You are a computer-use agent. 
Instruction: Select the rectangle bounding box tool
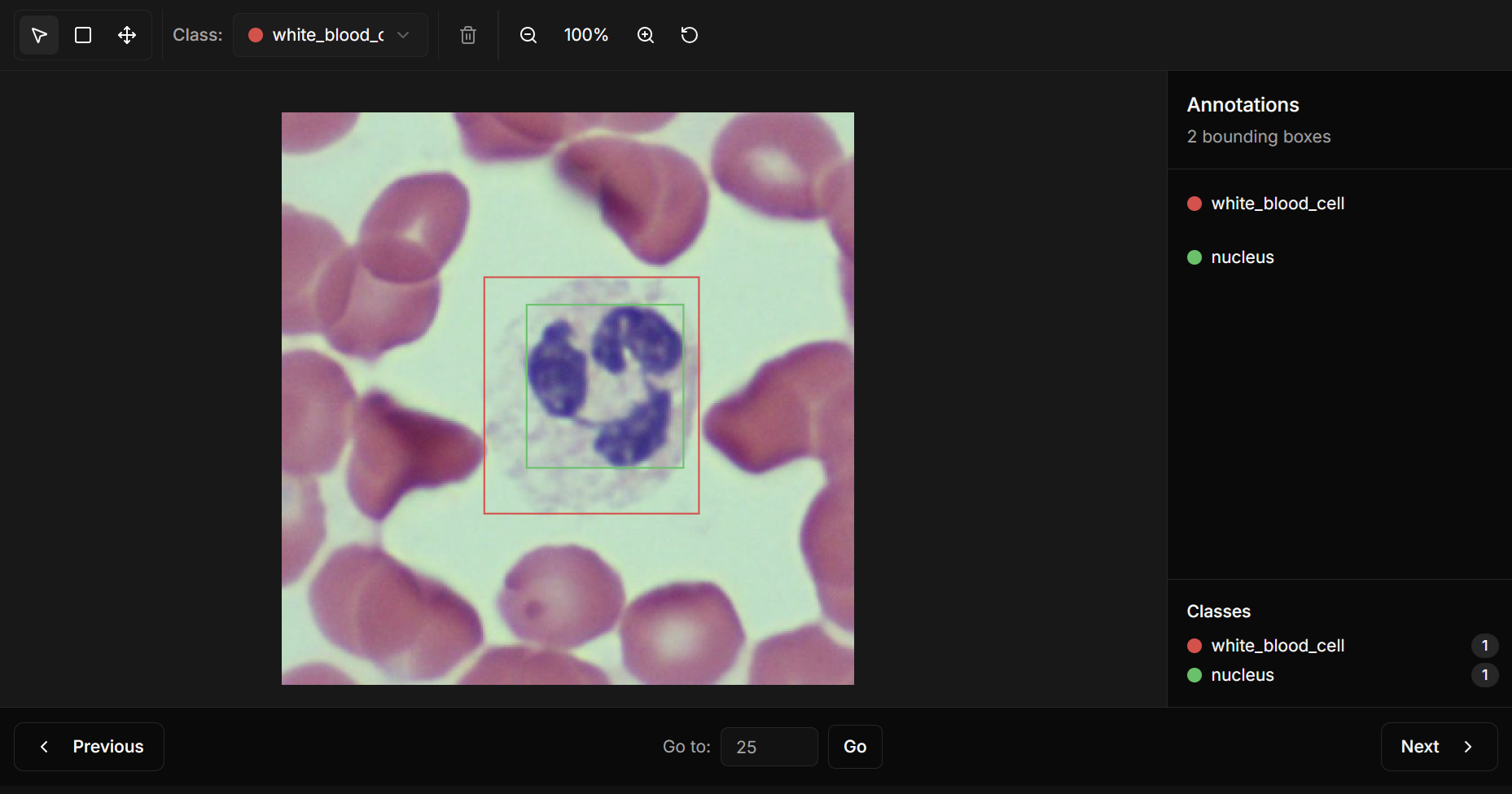pyautogui.click(x=83, y=35)
